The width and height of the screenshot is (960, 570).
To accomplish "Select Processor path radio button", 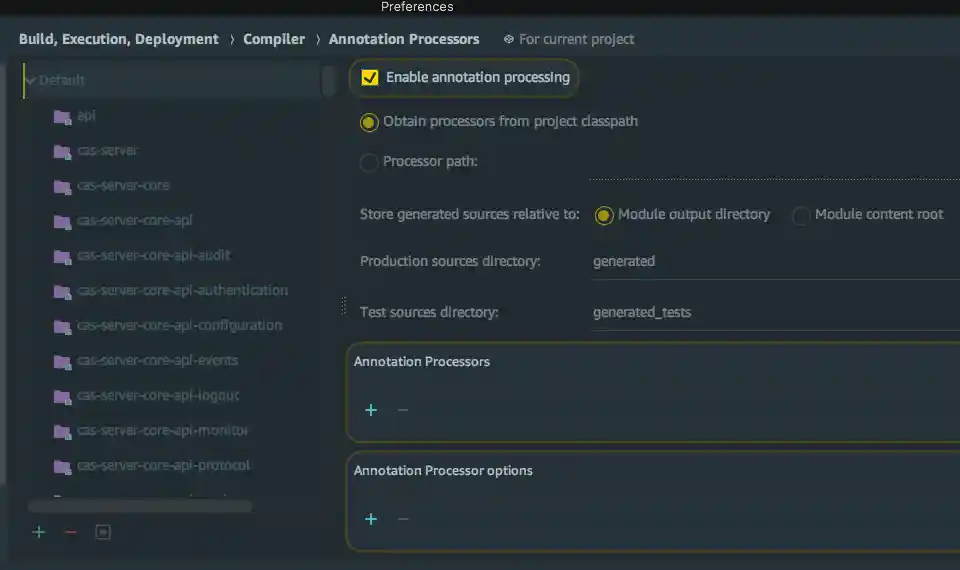I will coord(369,162).
